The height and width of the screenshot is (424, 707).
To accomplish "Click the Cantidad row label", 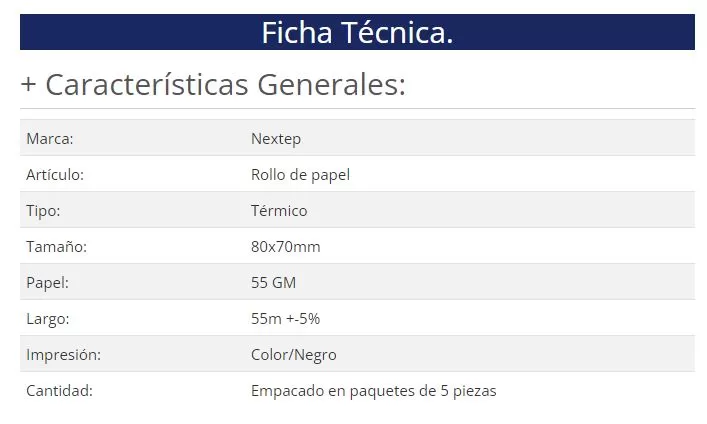I will pos(59,390).
